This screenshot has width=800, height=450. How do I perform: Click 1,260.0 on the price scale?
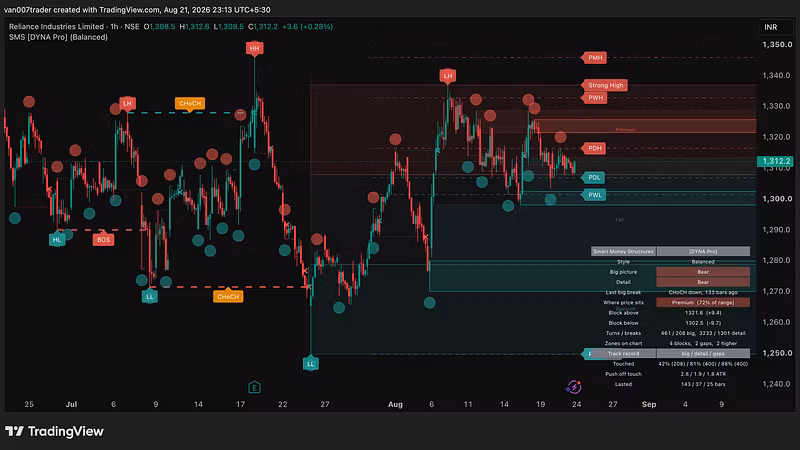(x=777, y=322)
